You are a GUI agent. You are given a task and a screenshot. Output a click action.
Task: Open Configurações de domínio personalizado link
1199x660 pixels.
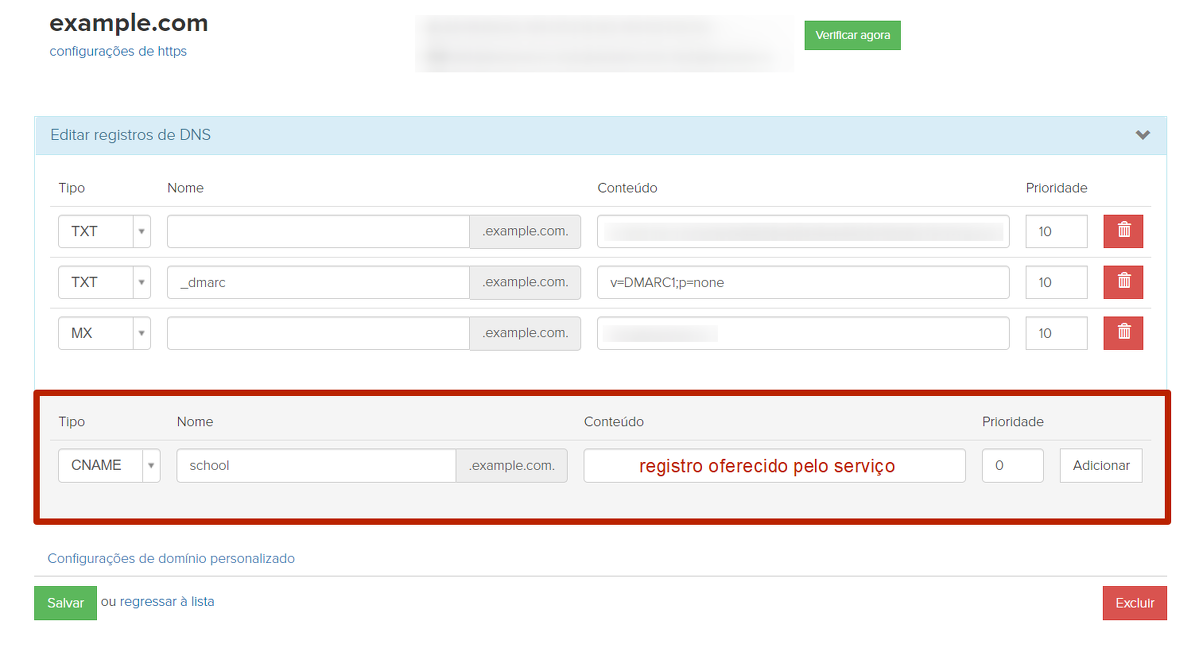[x=171, y=559]
